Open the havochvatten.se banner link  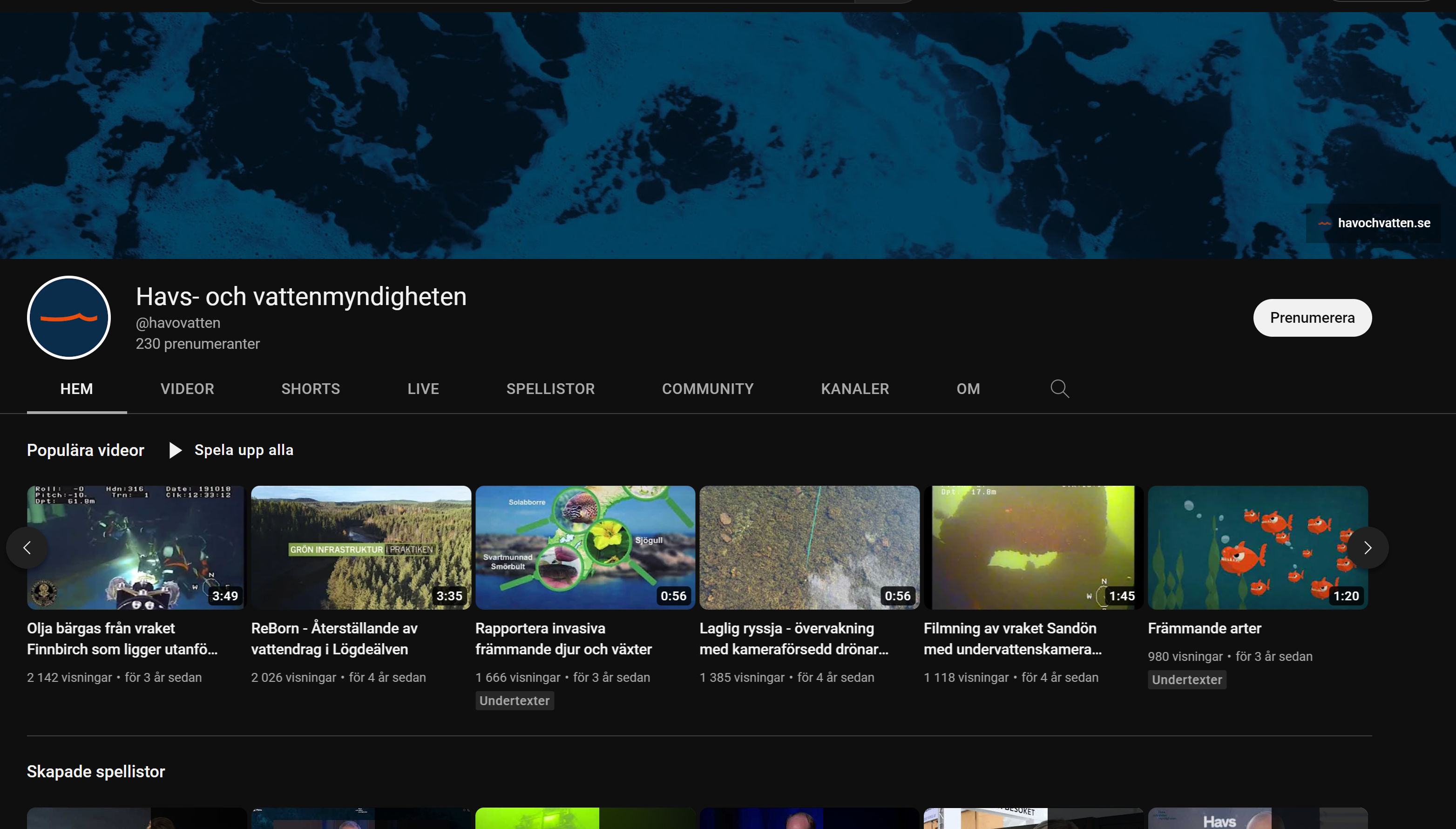coord(1374,223)
